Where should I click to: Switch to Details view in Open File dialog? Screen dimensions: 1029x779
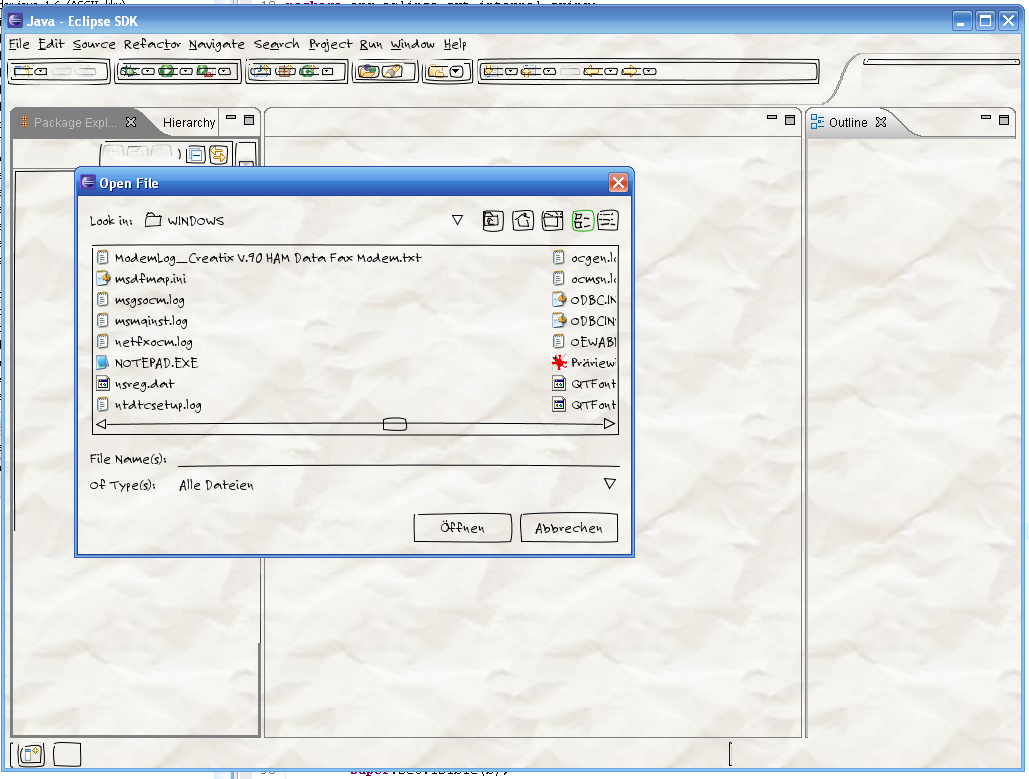[x=608, y=221]
